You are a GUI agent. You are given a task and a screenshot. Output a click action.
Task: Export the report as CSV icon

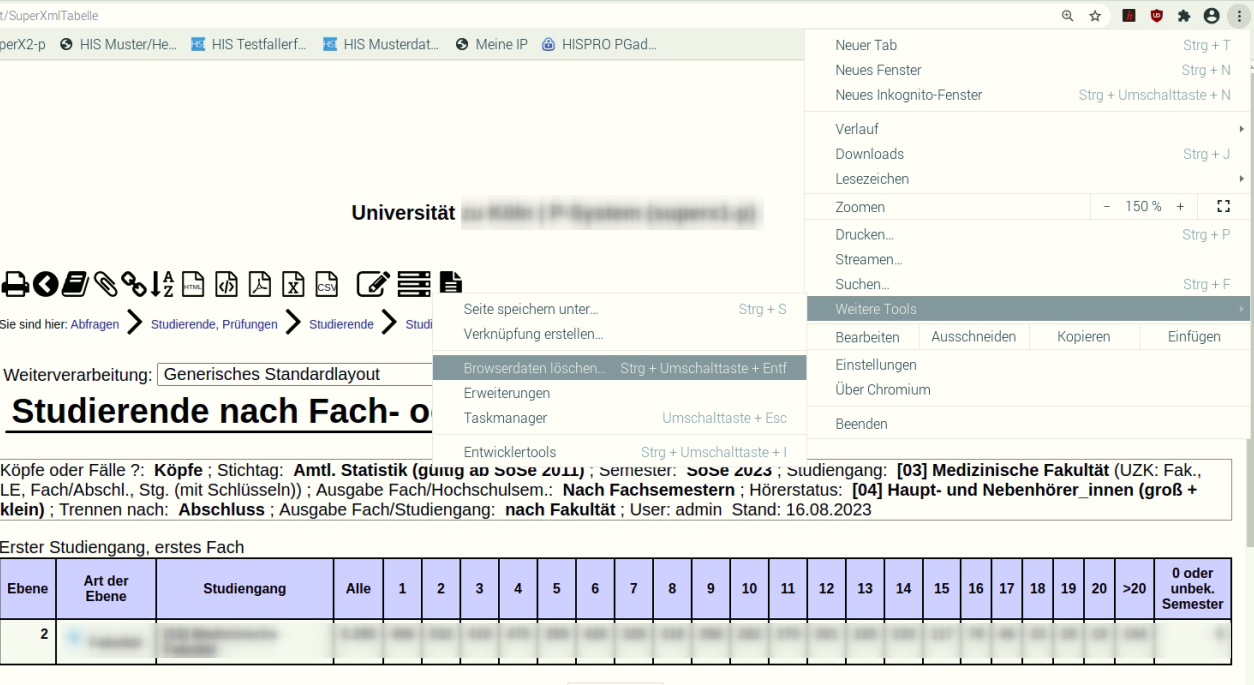pyautogui.click(x=327, y=285)
